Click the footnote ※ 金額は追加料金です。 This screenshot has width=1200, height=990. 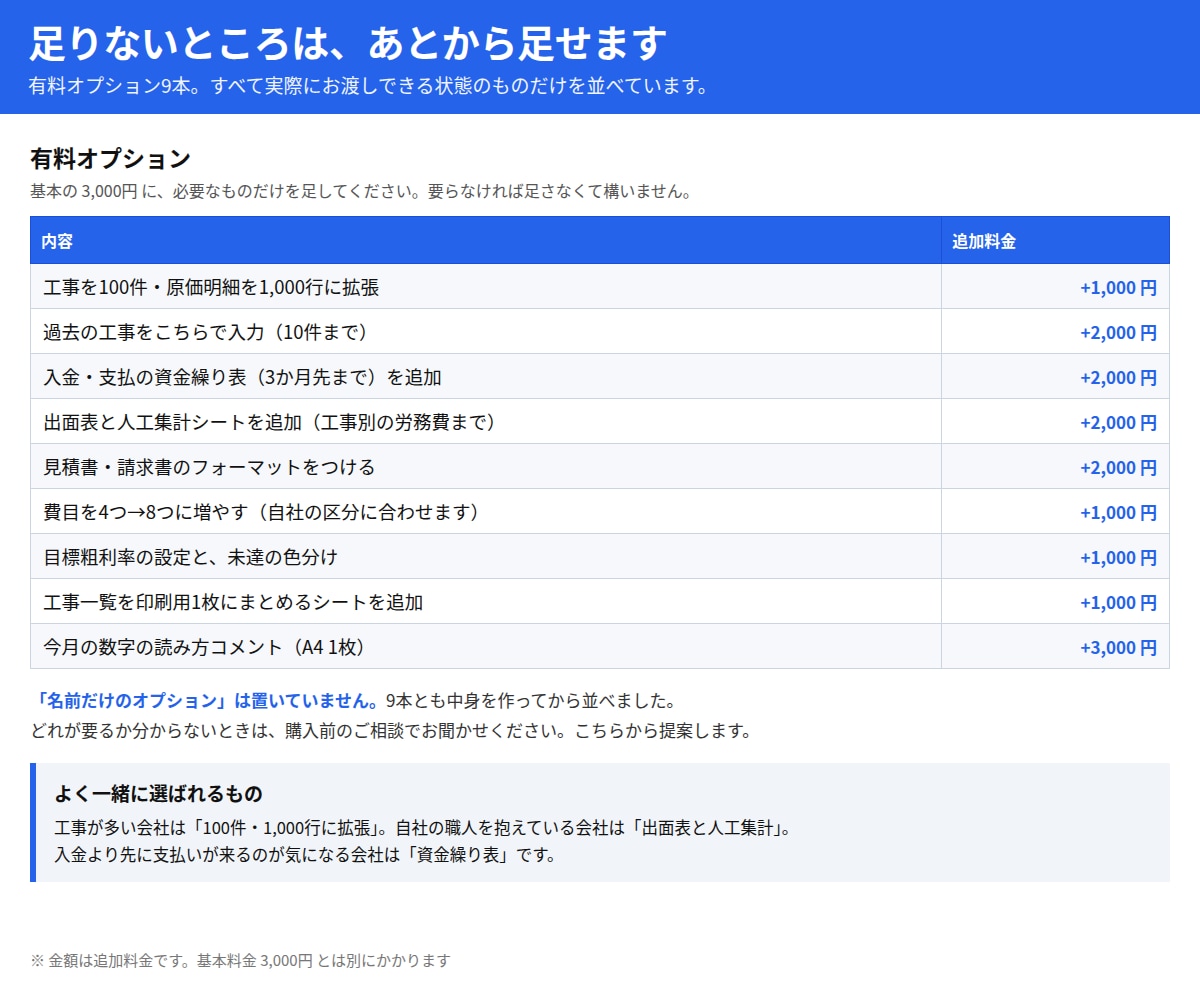[x=240, y=961]
